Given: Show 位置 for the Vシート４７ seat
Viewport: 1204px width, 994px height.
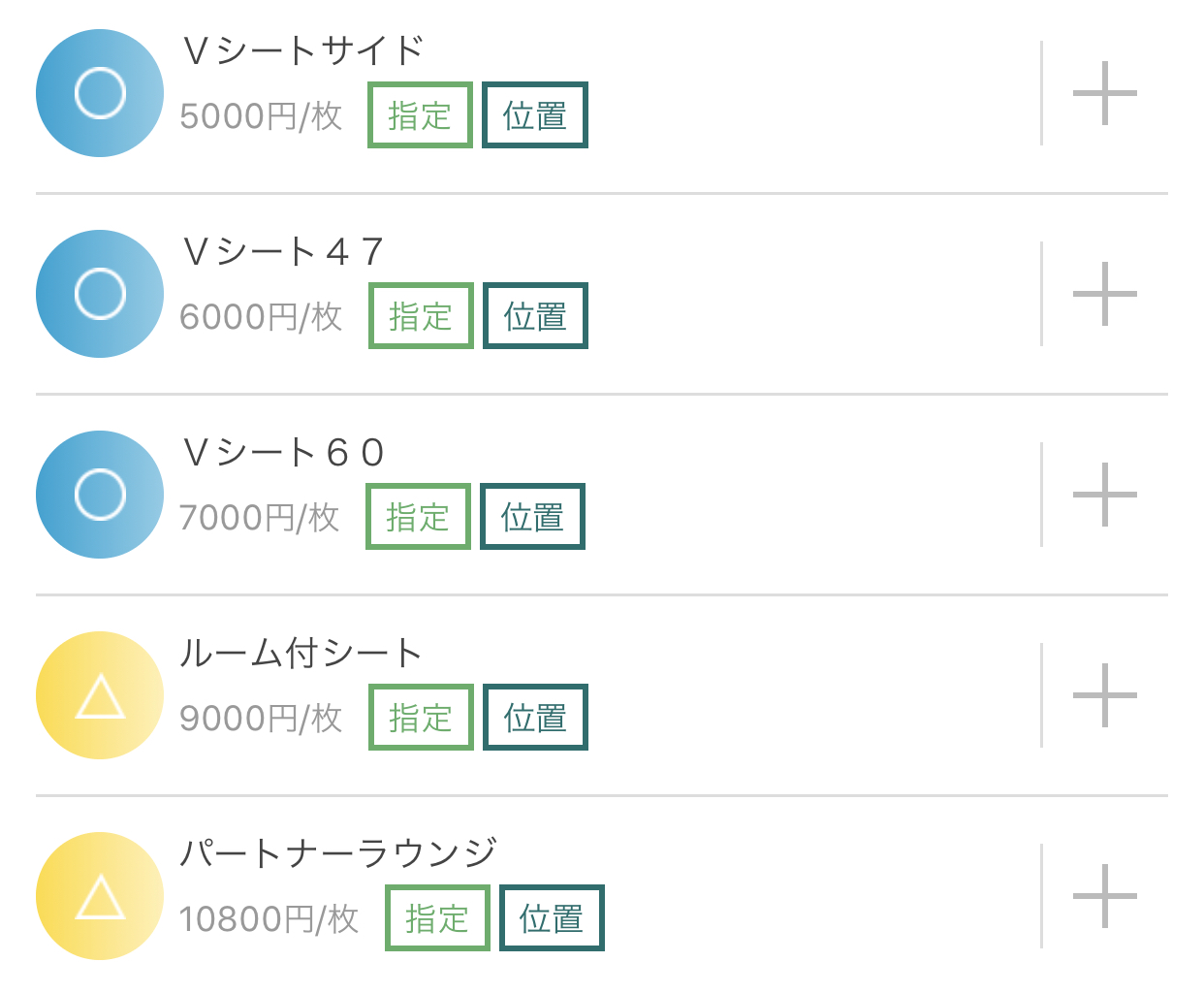Looking at the screenshot, I should pyautogui.click(x=535, y=316).
